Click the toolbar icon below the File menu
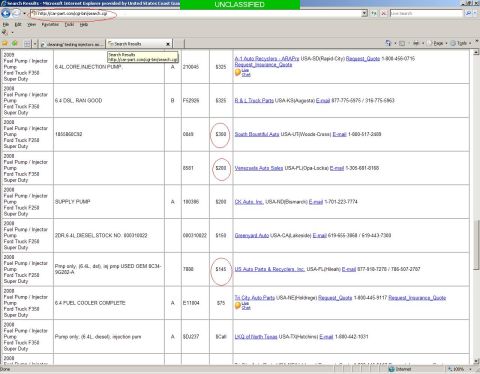 [5, 32]
